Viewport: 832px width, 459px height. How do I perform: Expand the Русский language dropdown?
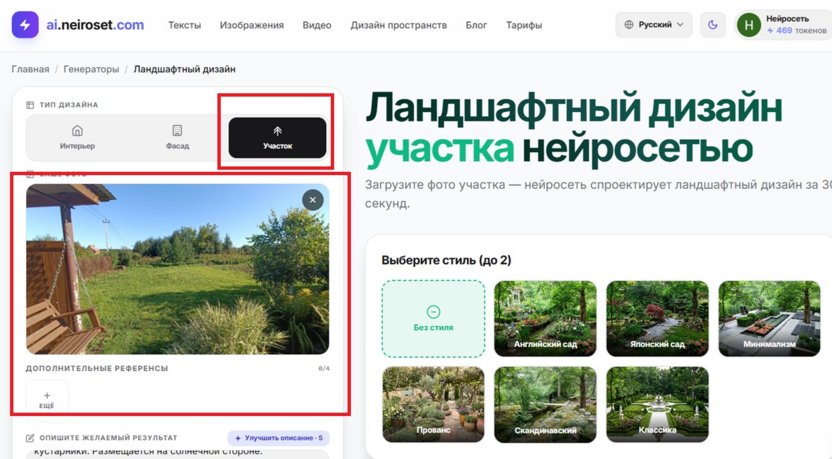pyautogui.click(x=654, y=24)
